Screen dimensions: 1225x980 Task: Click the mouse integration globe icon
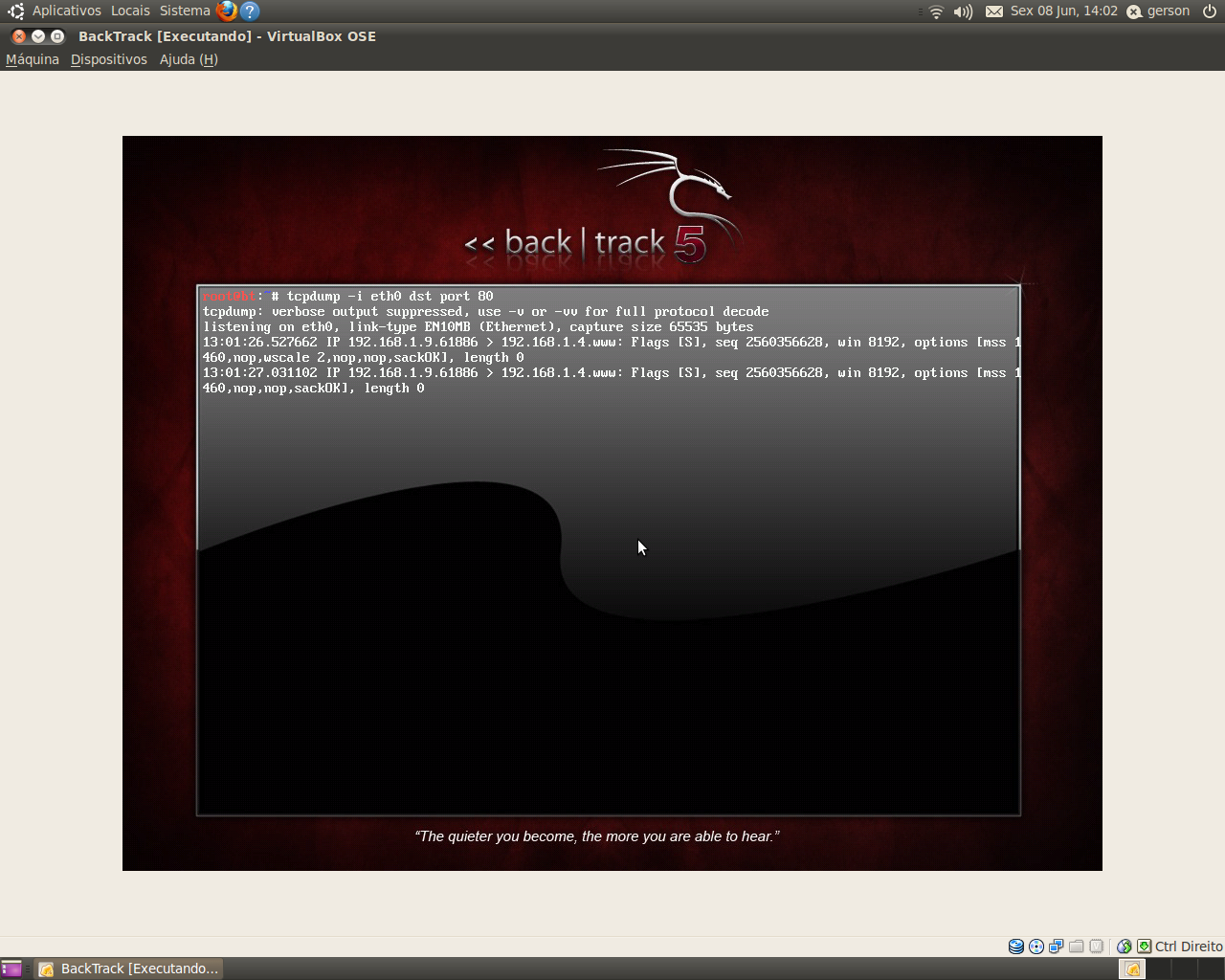pyautogui.click(x=1125, y=947)
